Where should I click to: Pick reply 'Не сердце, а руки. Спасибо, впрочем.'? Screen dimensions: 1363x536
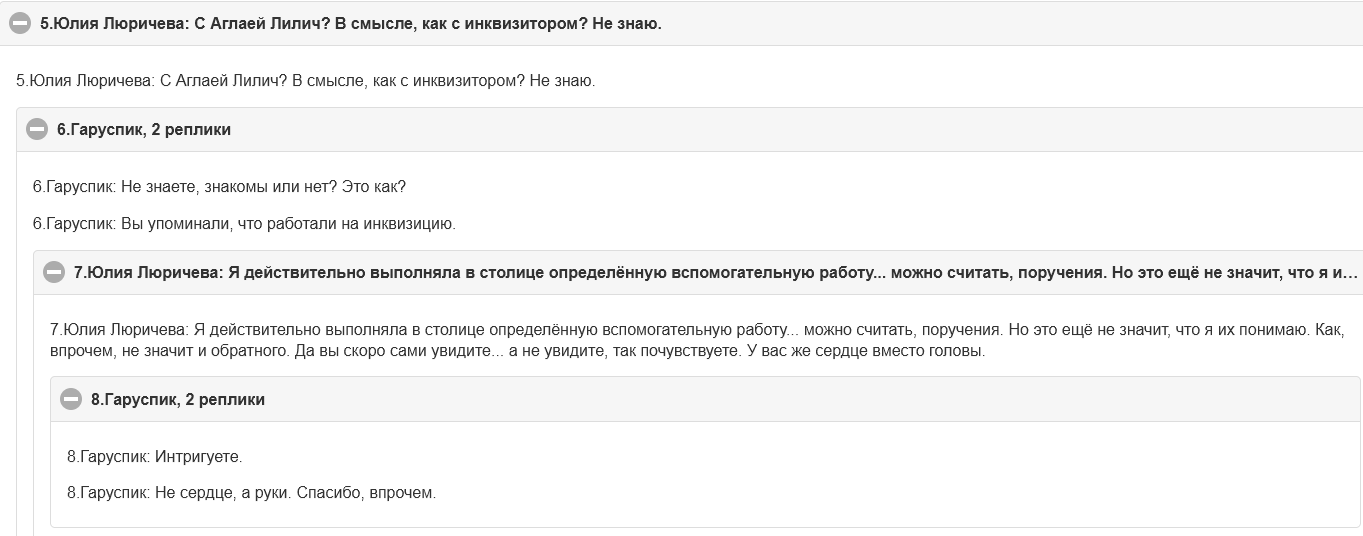252,493
